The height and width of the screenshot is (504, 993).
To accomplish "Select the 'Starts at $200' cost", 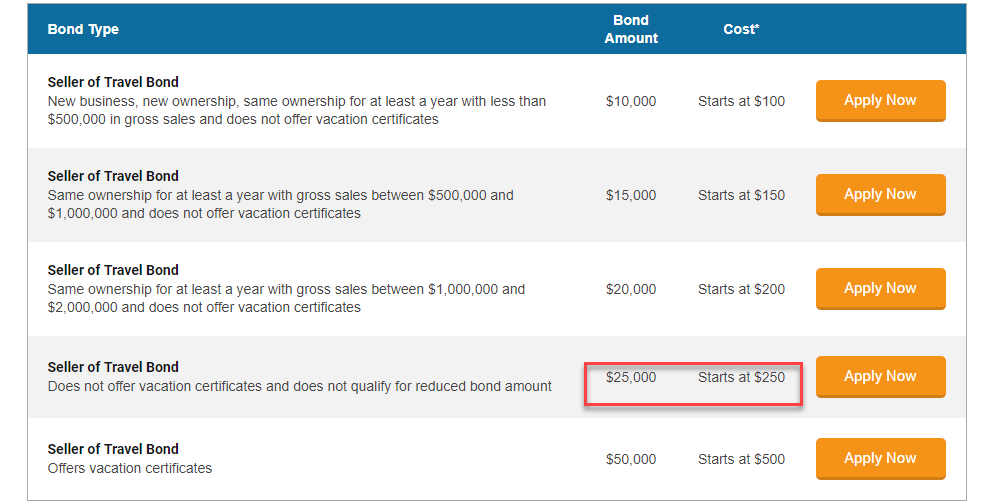I will coord(741,289).
